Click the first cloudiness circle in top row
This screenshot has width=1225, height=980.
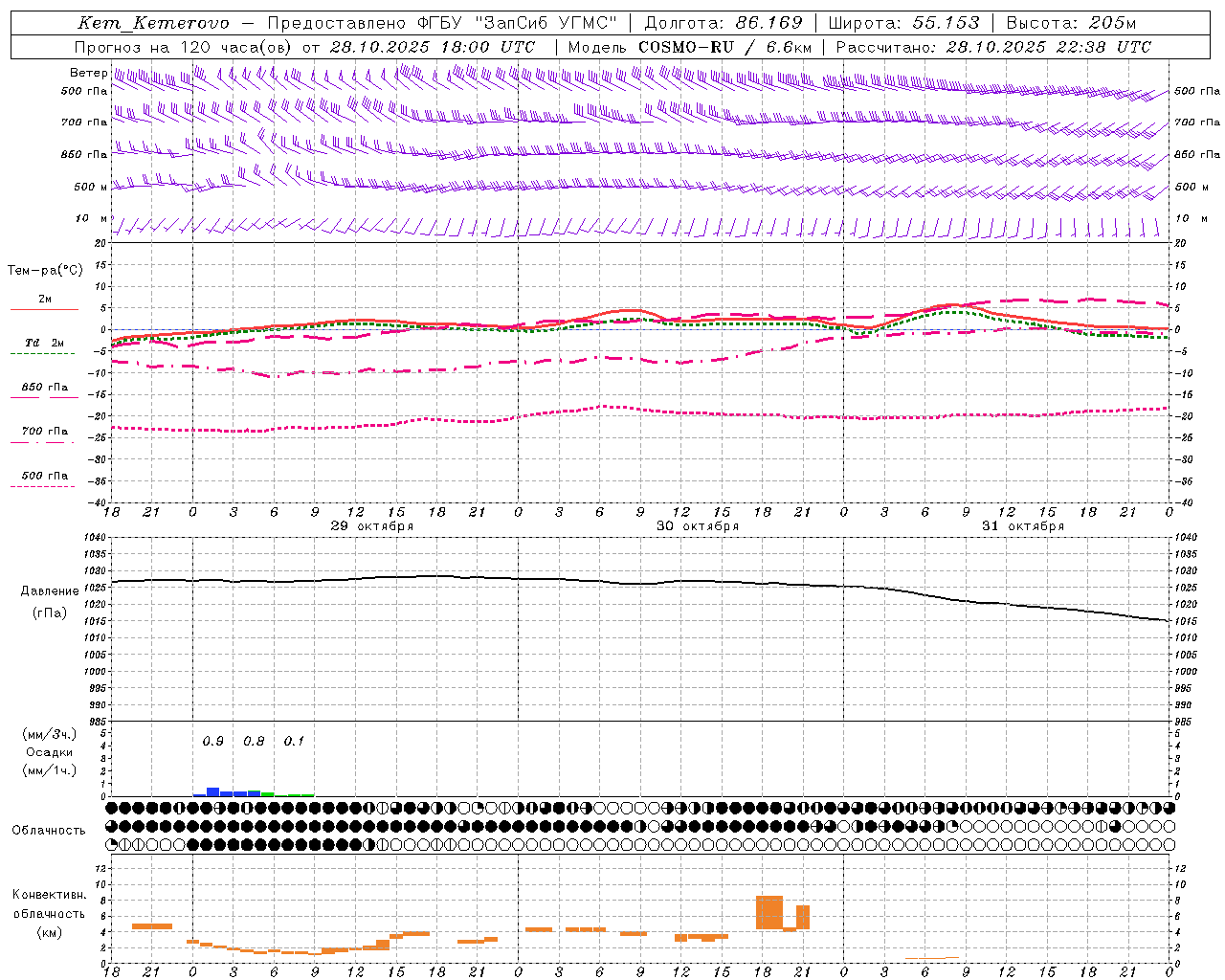[112, 809]
